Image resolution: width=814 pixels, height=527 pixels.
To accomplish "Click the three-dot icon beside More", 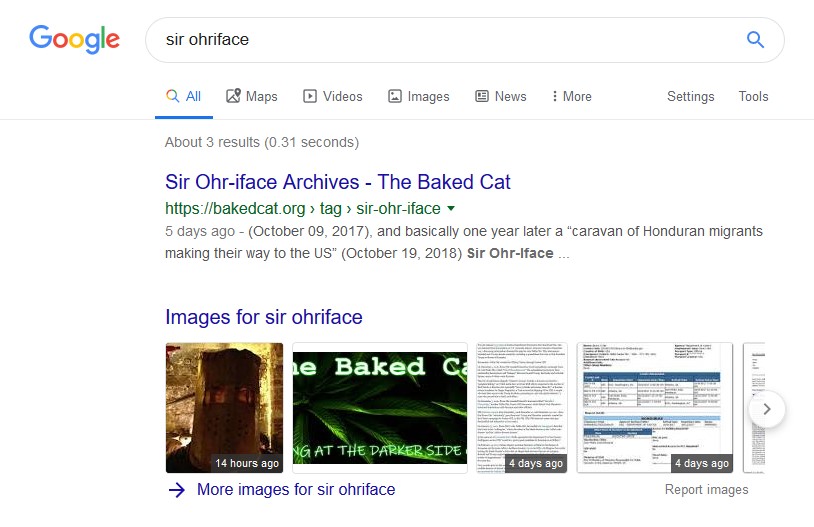I will point(555,97).
